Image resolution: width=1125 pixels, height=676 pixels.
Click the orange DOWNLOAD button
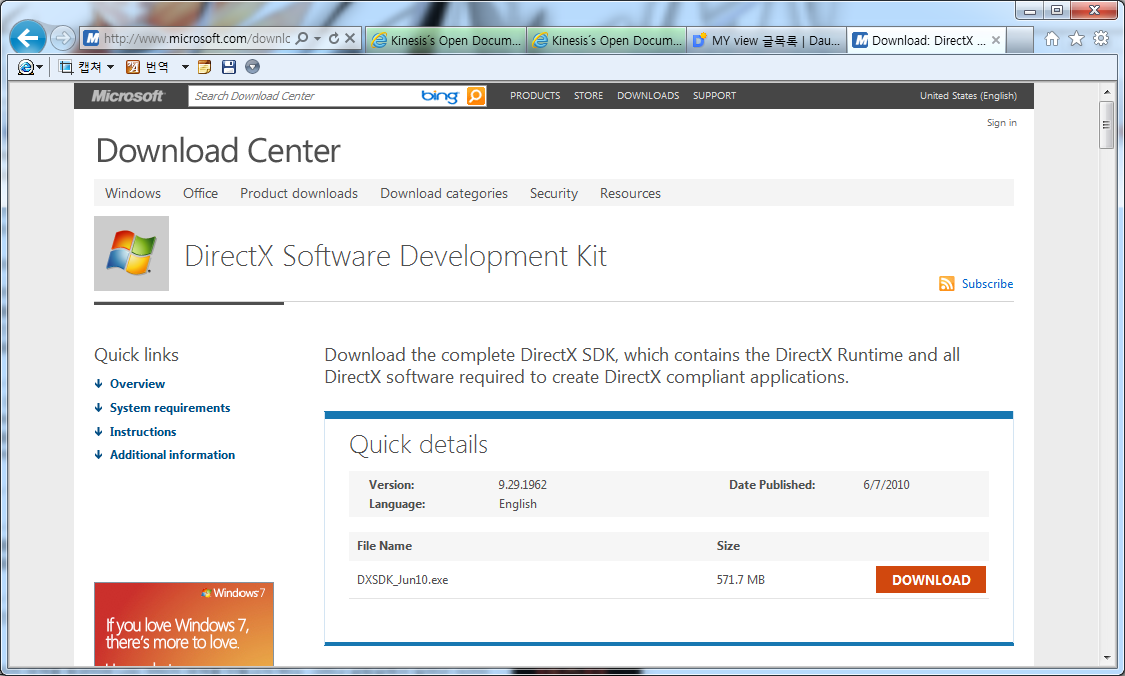pos(931,580)
